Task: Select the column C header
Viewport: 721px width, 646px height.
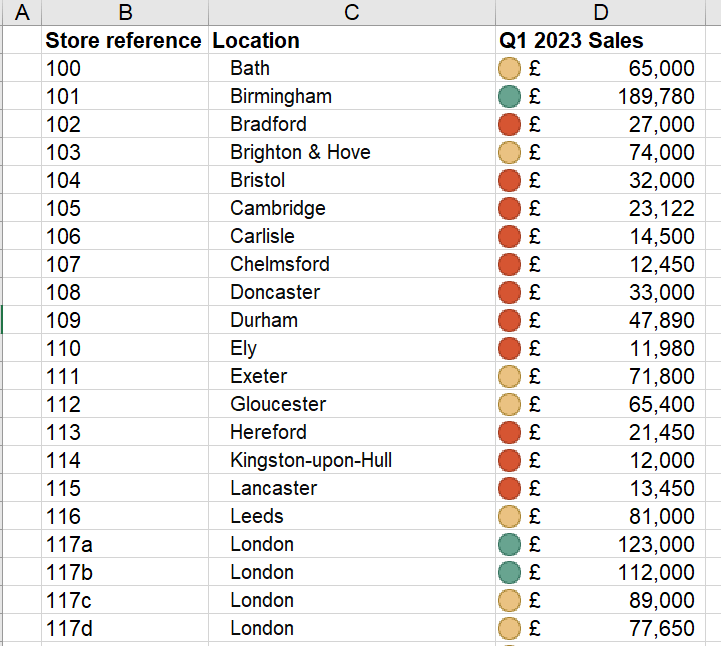Action: point(351,13)
